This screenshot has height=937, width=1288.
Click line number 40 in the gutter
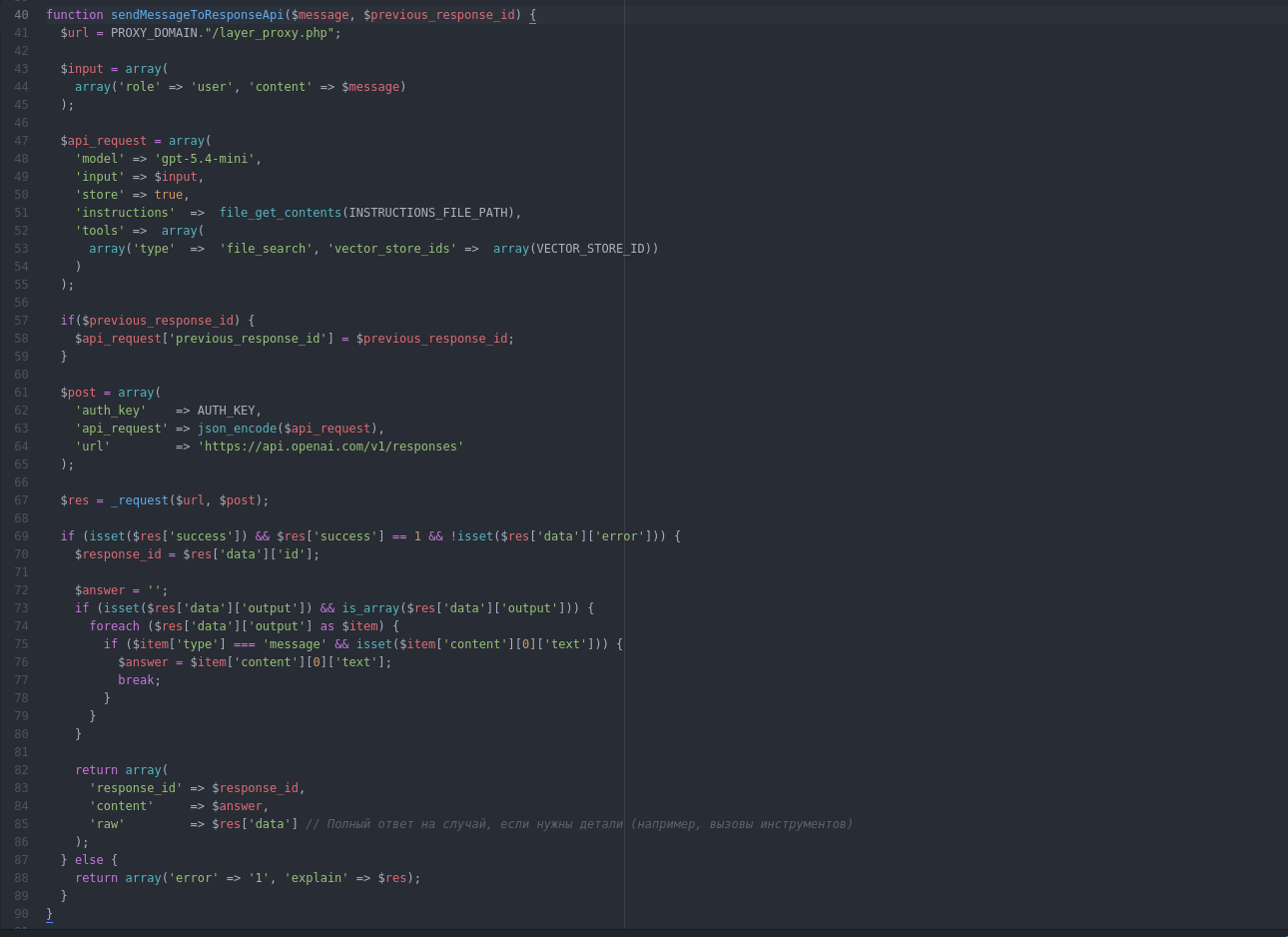(21, 15)
